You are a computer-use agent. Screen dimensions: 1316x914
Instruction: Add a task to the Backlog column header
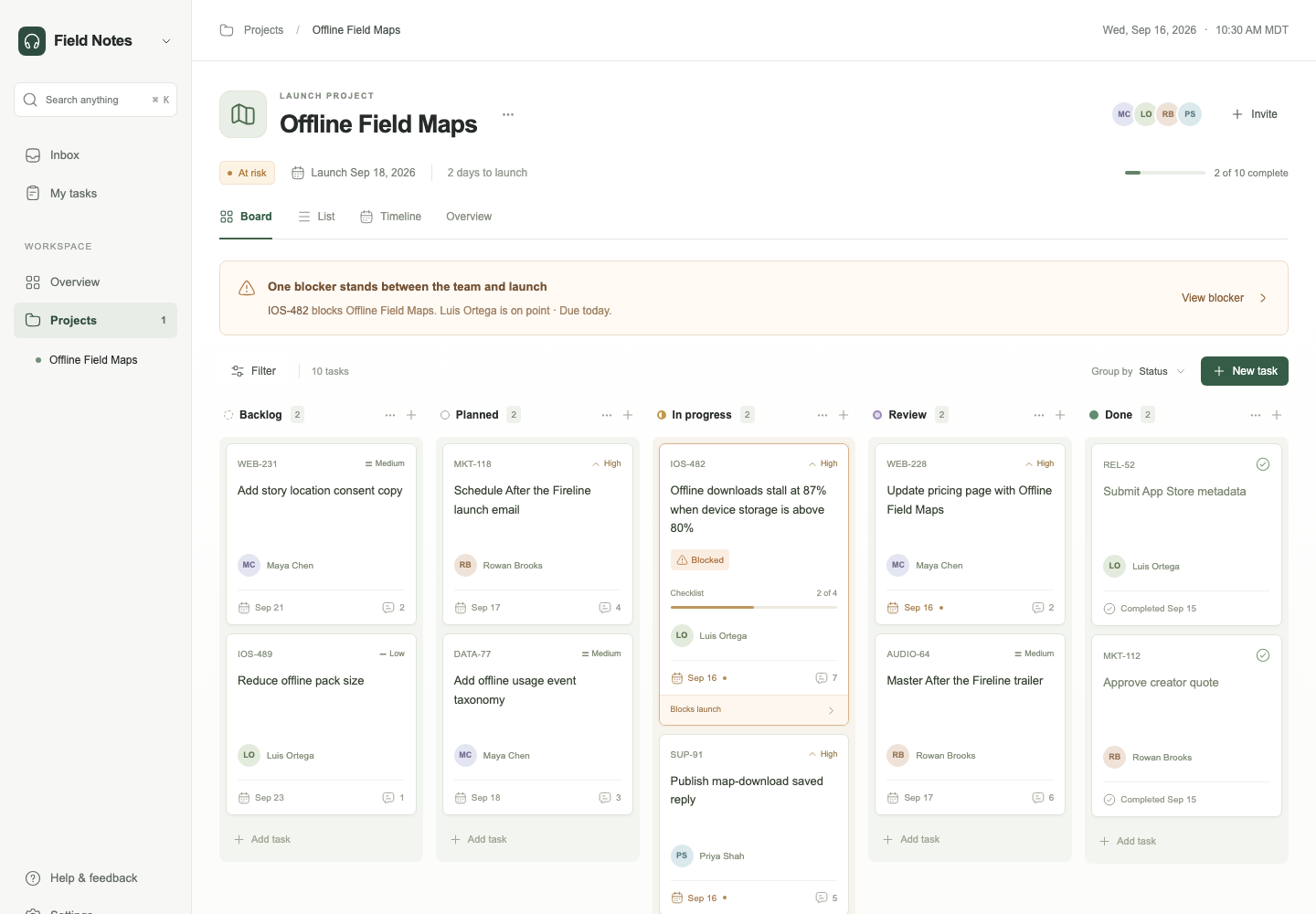pyautogui.click(x=411, y=415)
